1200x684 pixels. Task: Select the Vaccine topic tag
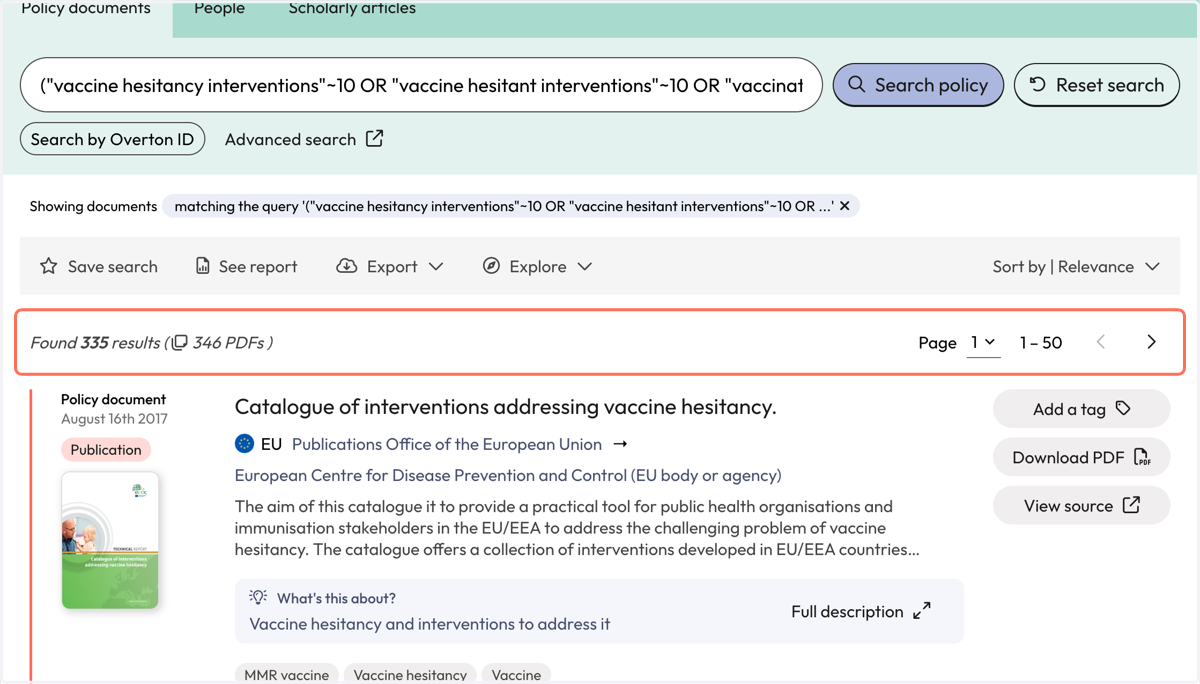click(x=516, y=674)
